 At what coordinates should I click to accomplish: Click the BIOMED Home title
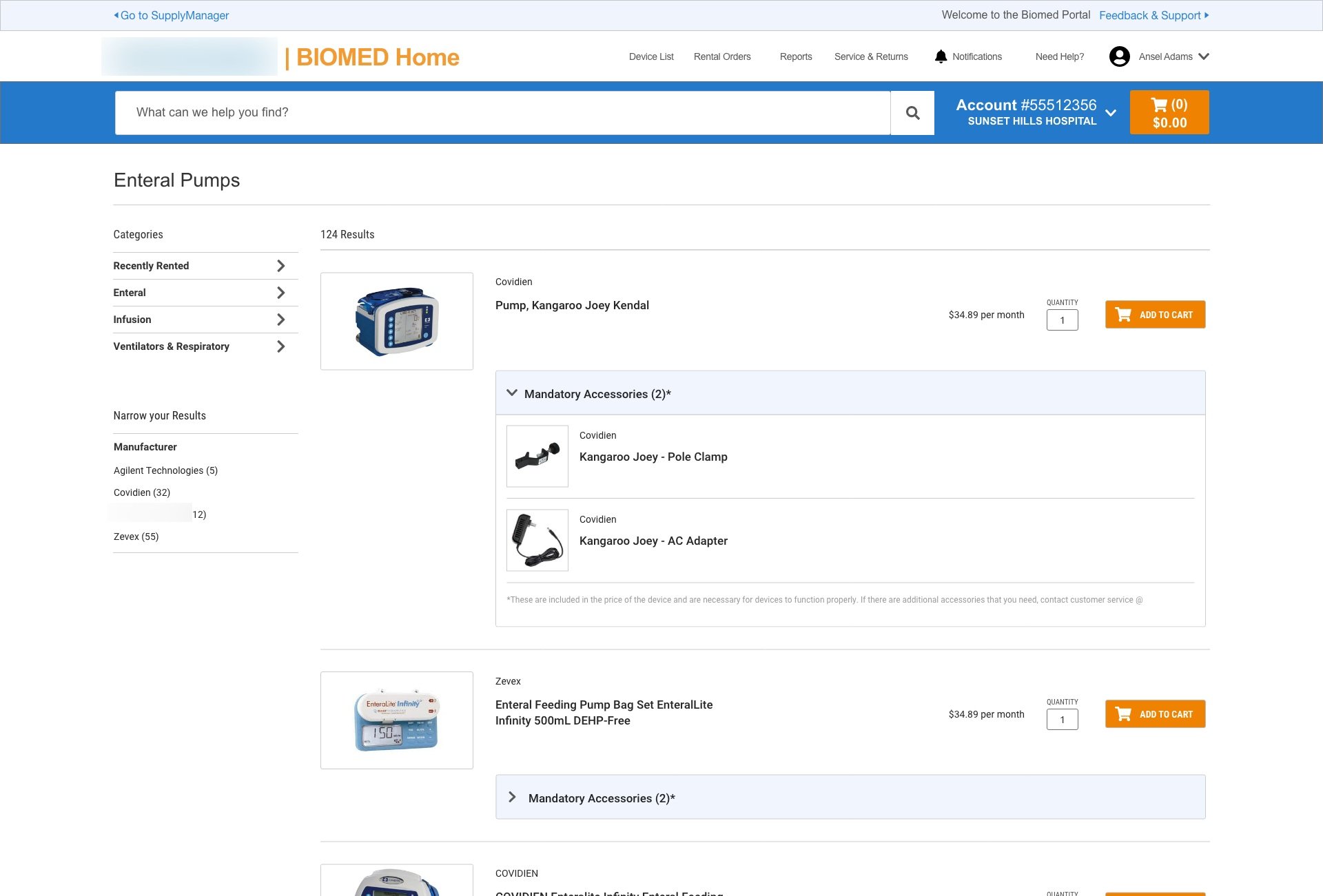coord(378,57)
